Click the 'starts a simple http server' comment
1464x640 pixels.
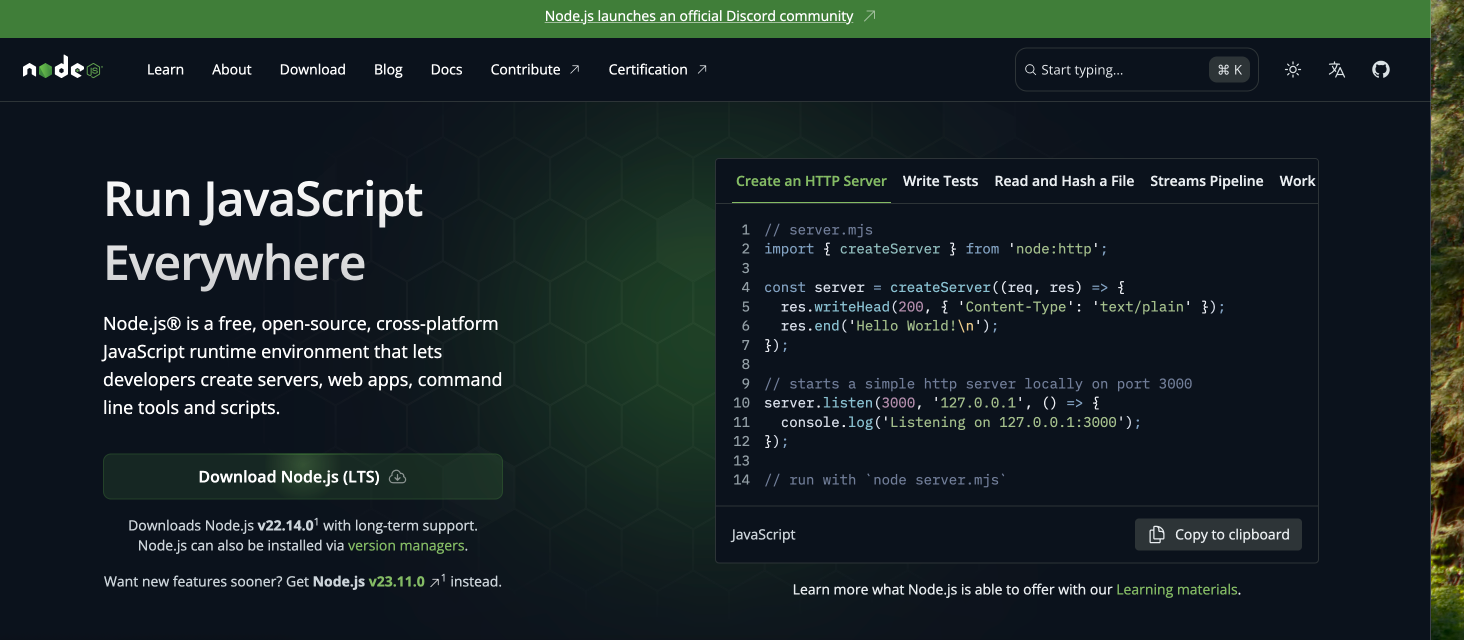[978, 384]
